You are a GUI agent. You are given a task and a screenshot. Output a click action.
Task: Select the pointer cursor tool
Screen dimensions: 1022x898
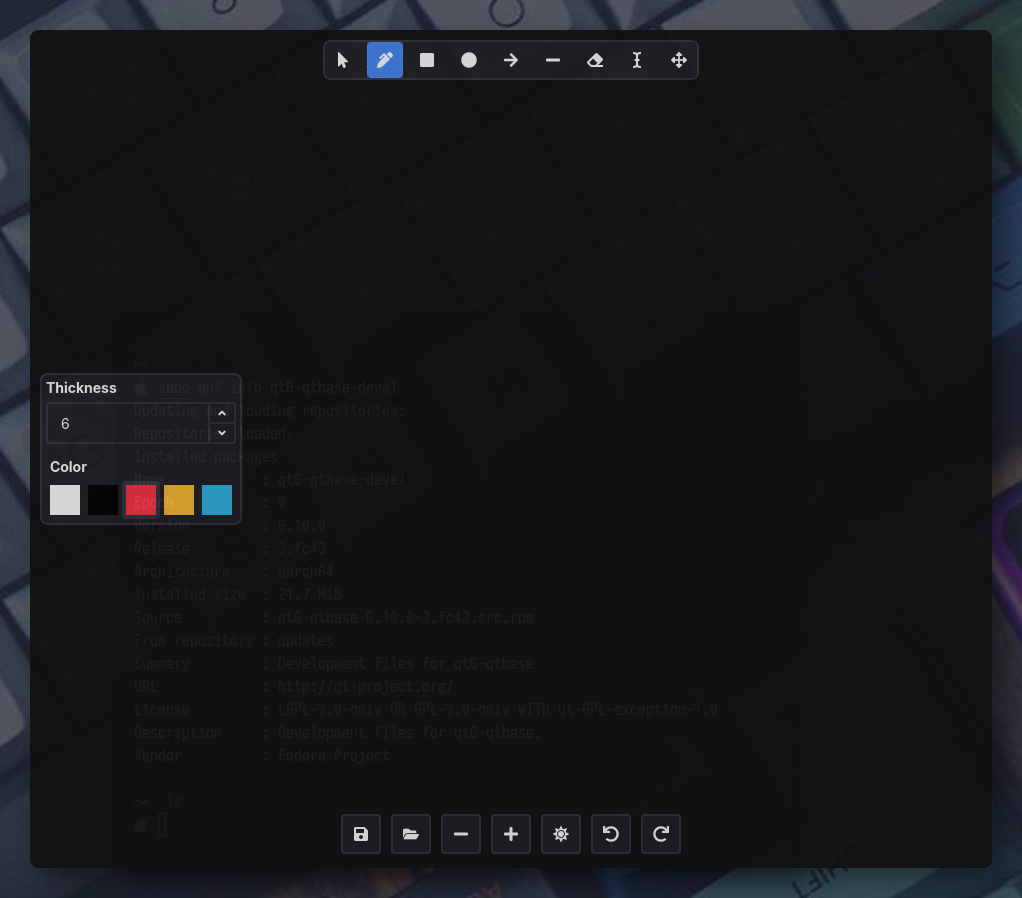pyautogui.click(x=343, y=60)
